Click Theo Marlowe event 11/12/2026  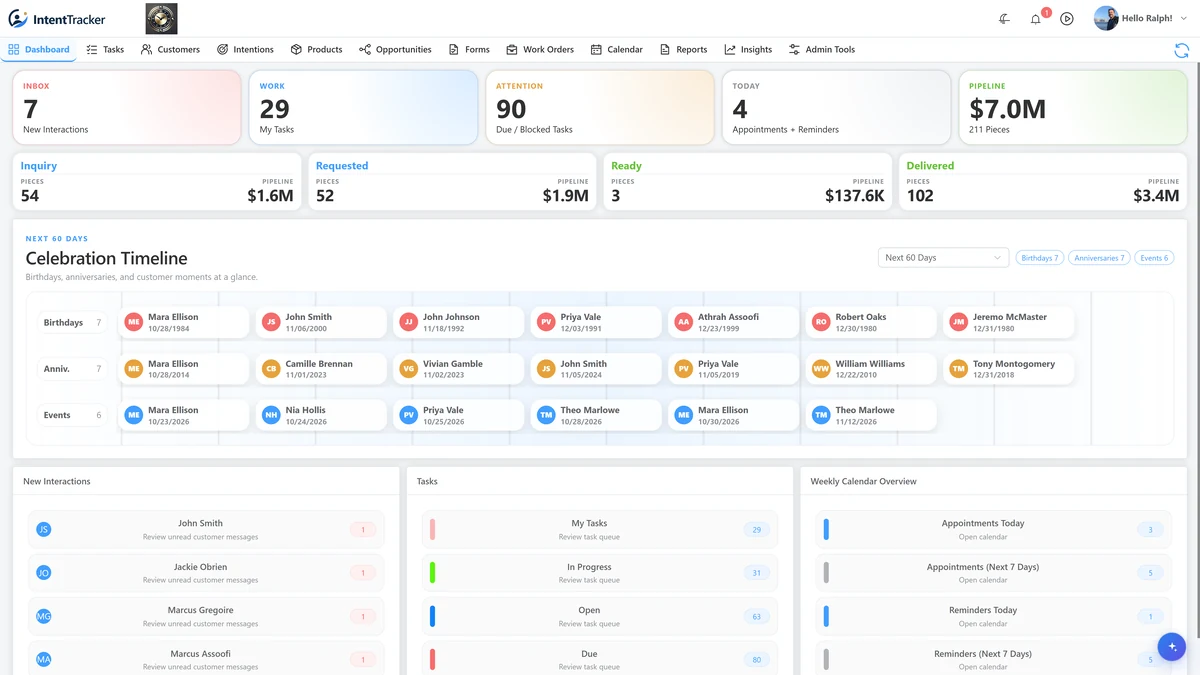point(871,415)
